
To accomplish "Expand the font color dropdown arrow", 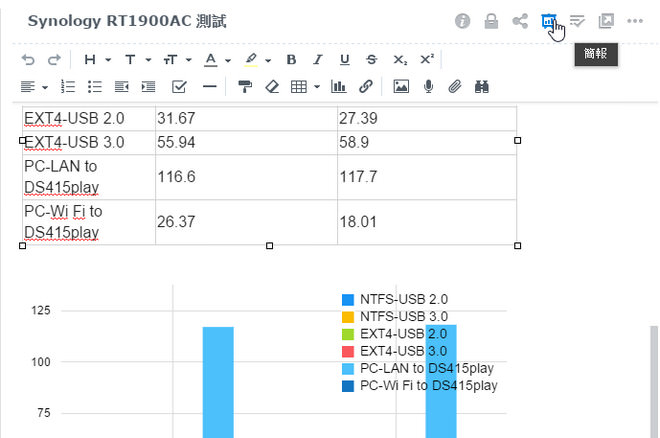I will click(x=228, y=61).
